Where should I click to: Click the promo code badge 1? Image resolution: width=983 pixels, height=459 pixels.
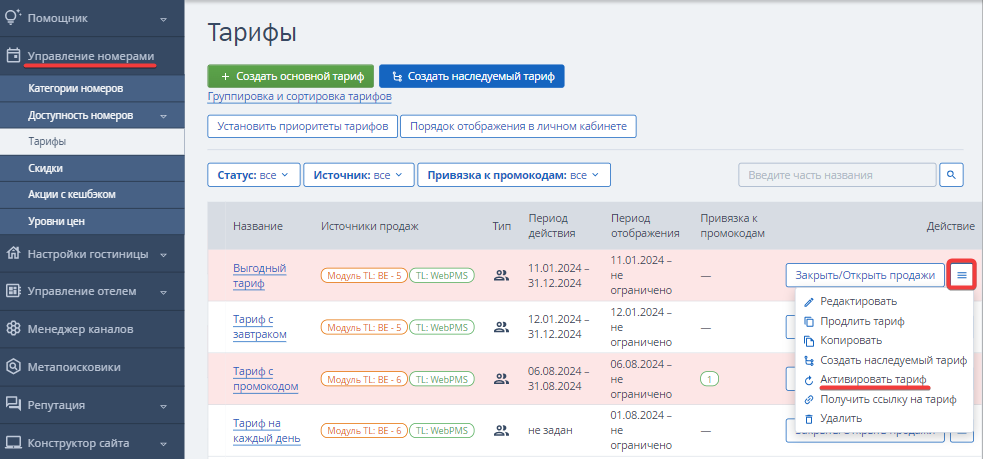tap(709, 379)
